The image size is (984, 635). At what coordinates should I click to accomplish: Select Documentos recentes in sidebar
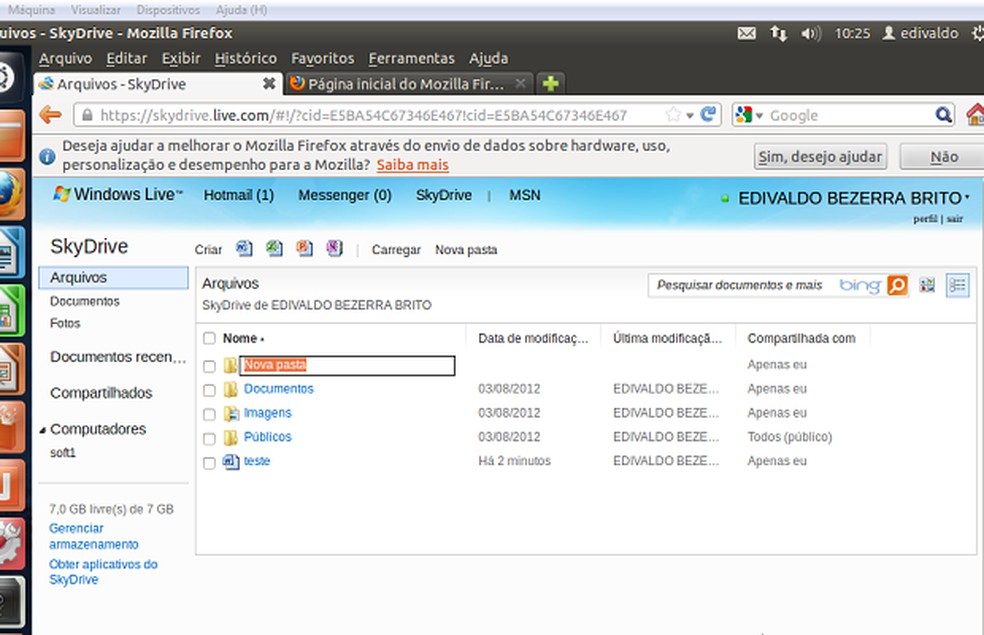tap(118, 357)
